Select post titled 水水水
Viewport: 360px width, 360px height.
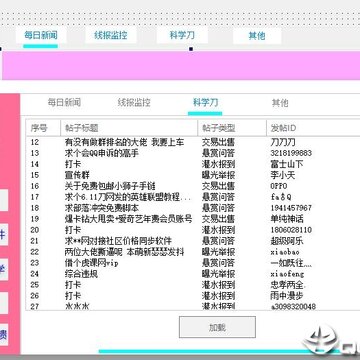click(77, 306)
